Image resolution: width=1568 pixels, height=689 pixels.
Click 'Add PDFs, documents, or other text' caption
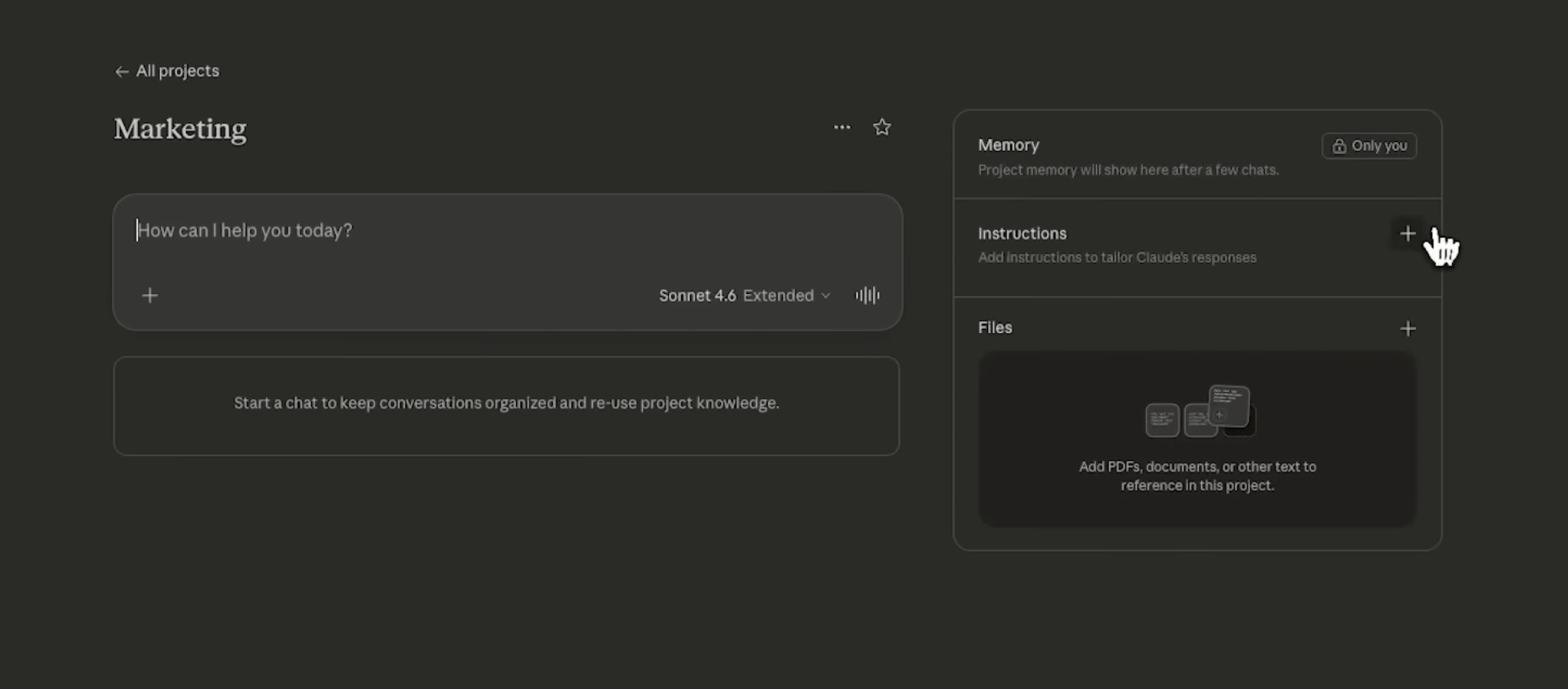coord(1197,476)
